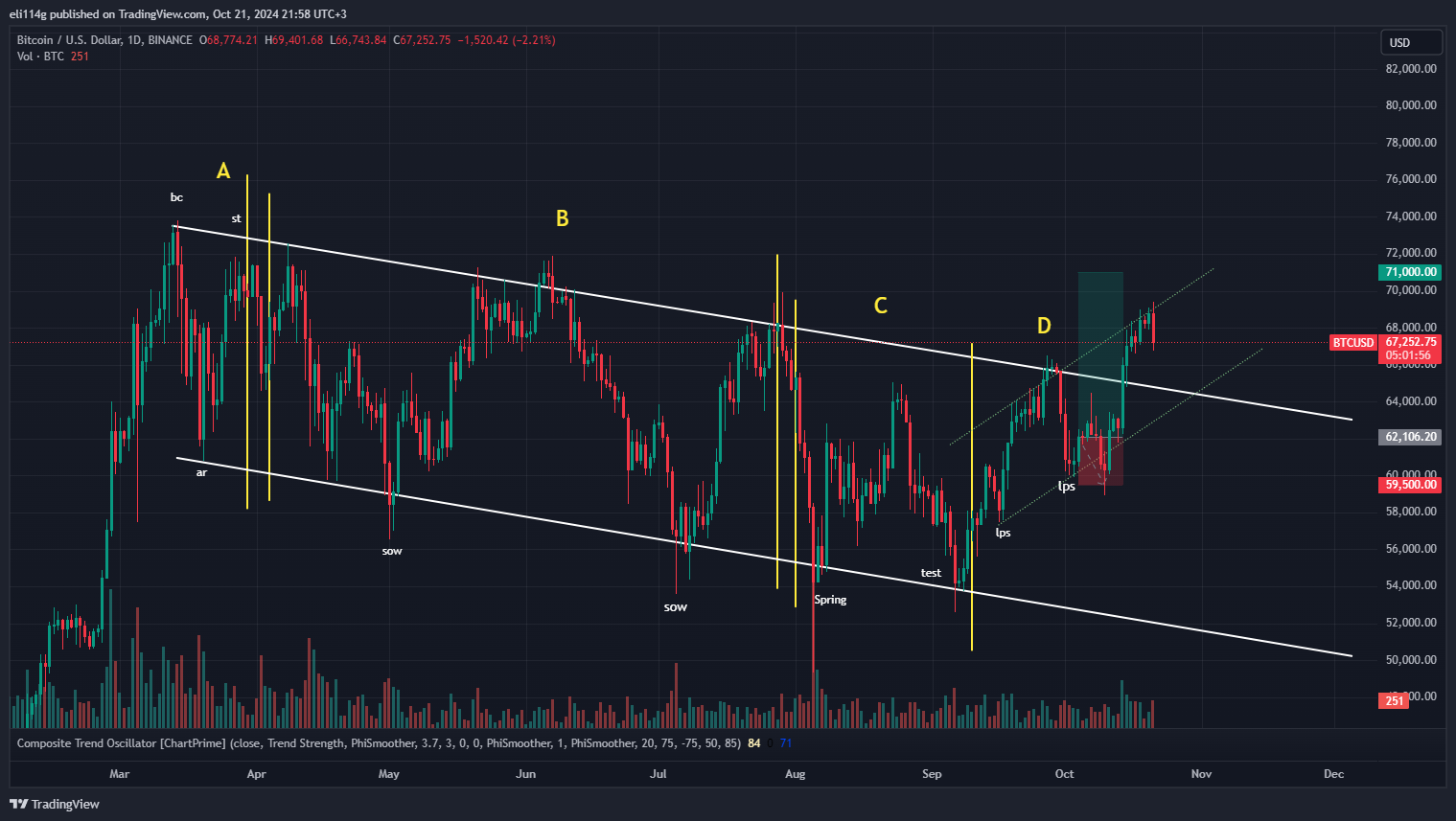The height and width of the screenshot is (821, 1456).
Task: Click the Mar label on the time axis
Action: coord(119,774)
